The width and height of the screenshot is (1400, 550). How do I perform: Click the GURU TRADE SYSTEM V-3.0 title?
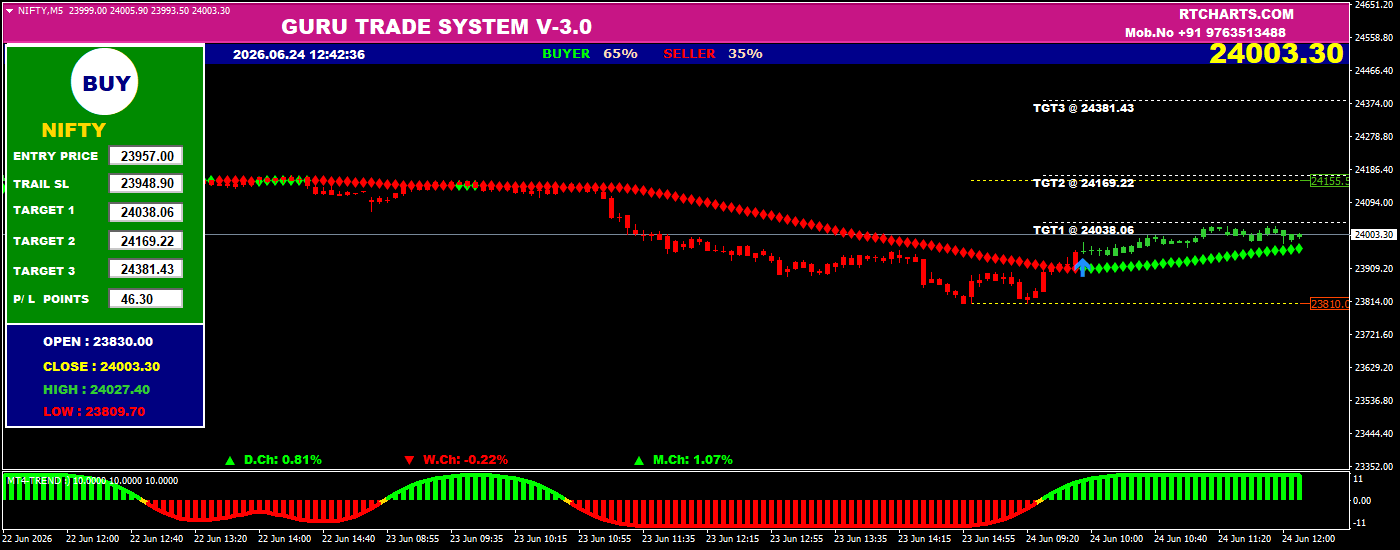pyautogui.click(x=436, y=26)
